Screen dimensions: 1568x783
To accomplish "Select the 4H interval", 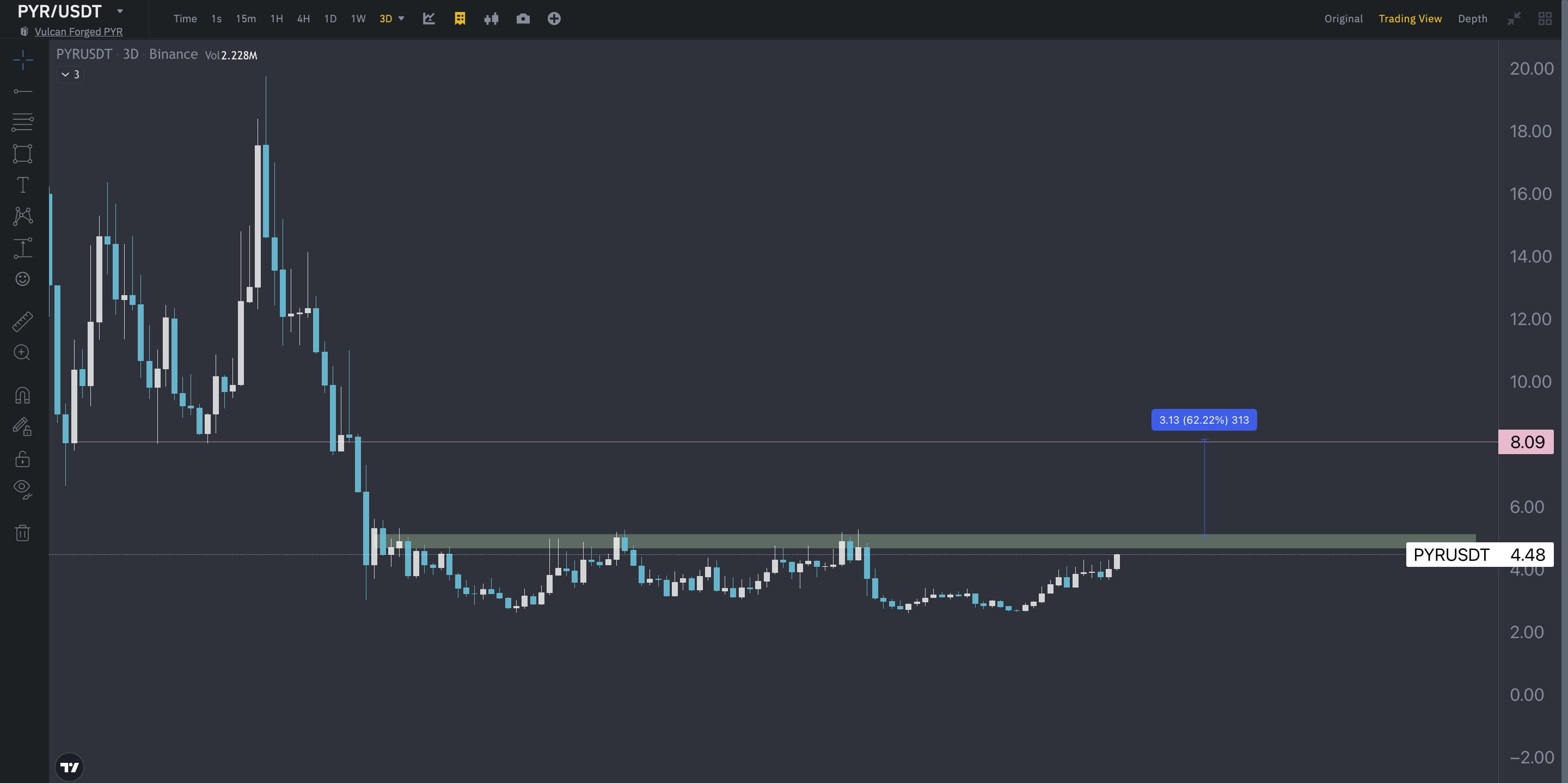I will (303, 19).
